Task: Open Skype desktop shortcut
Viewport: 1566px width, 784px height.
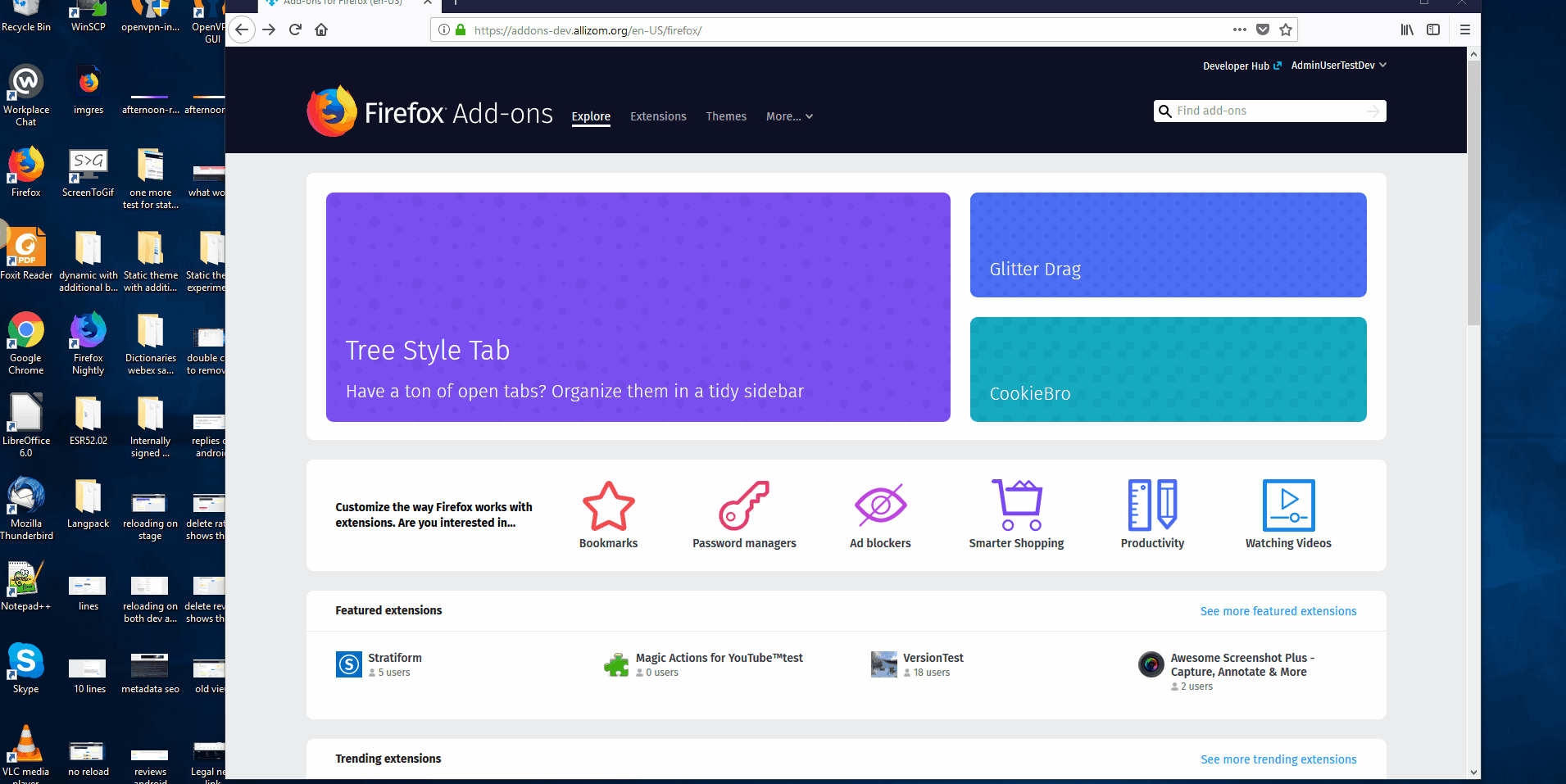Action: point(26,668)
